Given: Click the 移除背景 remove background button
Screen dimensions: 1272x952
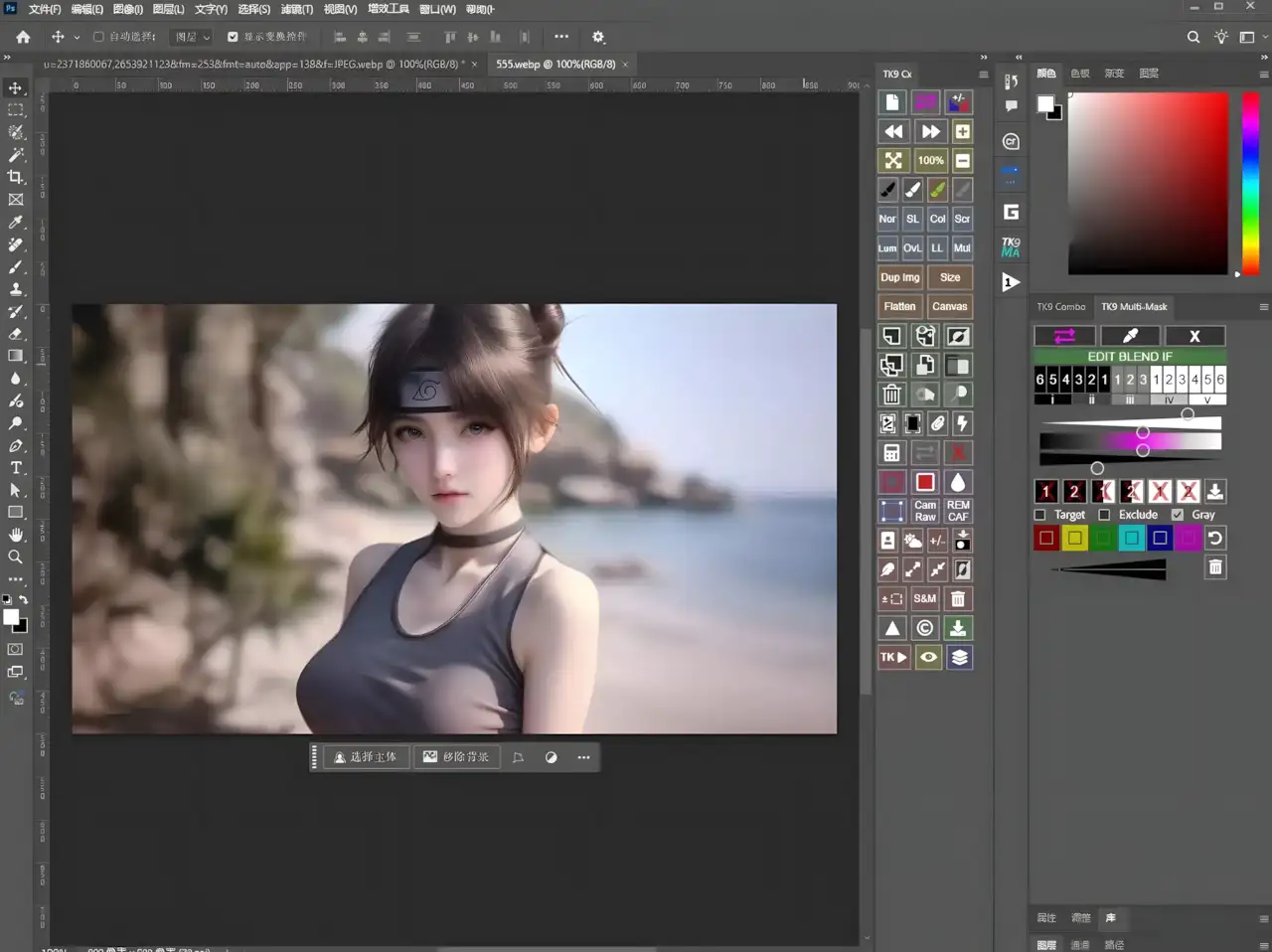Looking at the screenshot, I should (x=456, y=757).
